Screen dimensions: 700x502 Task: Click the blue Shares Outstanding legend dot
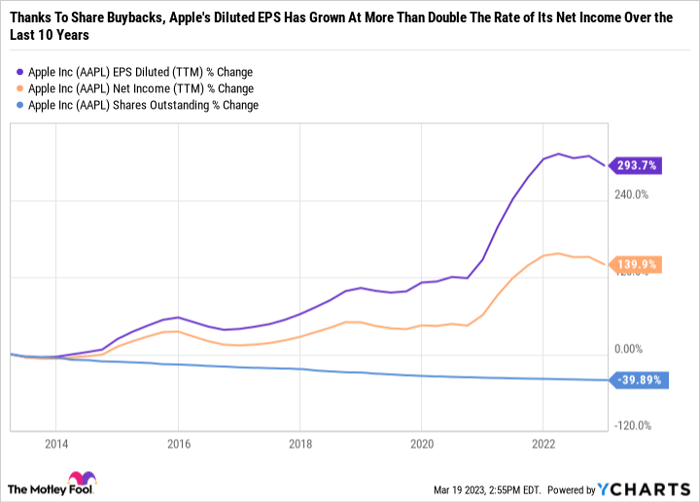coord(21,105)
